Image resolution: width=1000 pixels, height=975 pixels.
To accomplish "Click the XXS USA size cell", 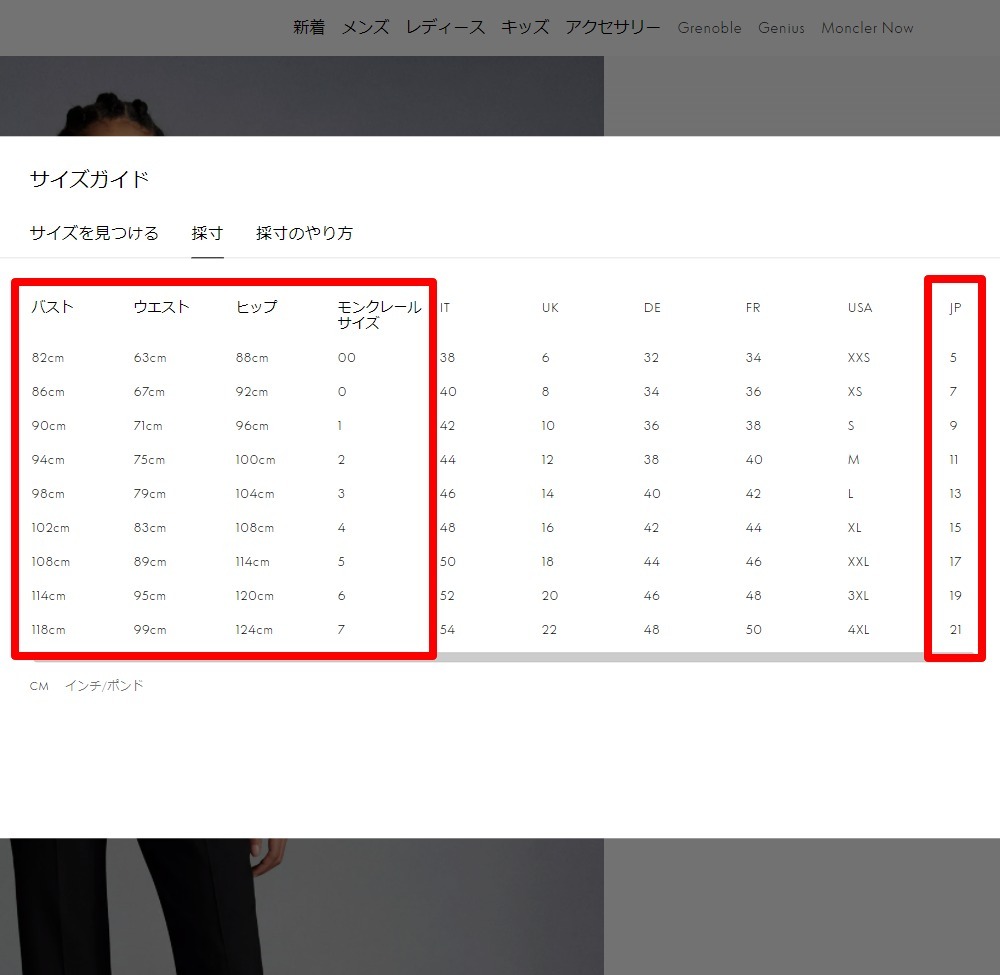I will [x=858, y=358].
